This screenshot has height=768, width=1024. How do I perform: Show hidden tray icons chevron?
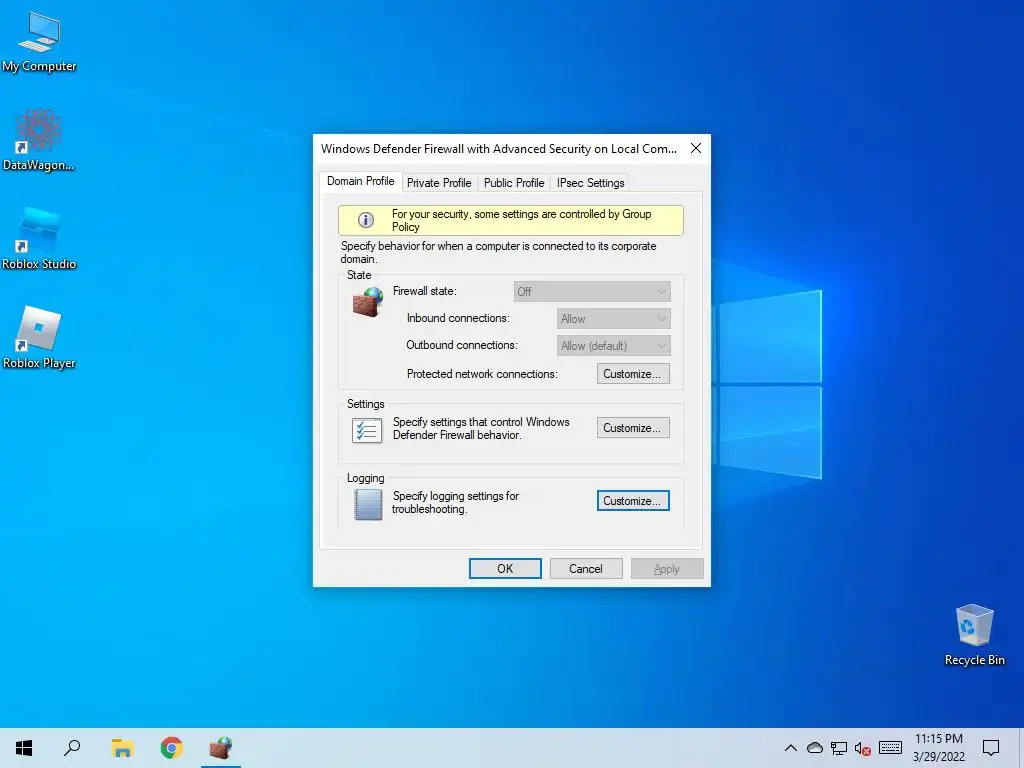tap(790, 748)
